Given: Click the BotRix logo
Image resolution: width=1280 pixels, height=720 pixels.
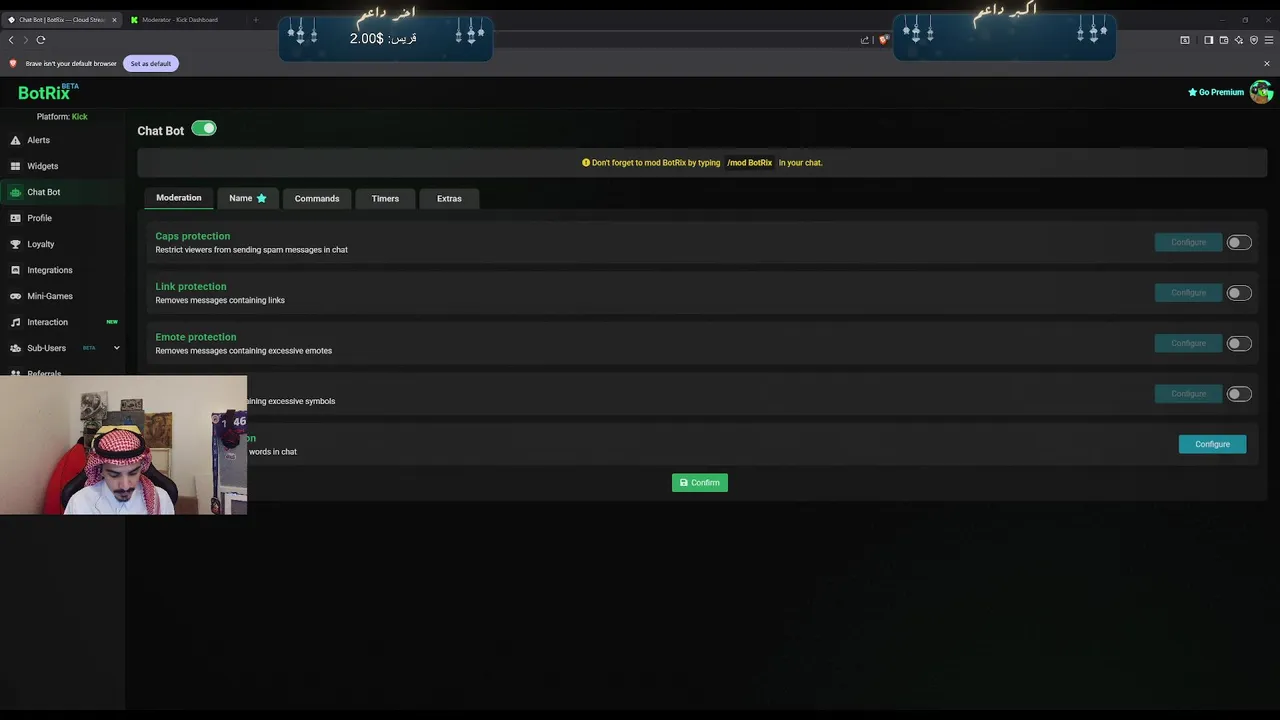Looking at the screenshot, I should pyautogui.click(x=47, y=92).
